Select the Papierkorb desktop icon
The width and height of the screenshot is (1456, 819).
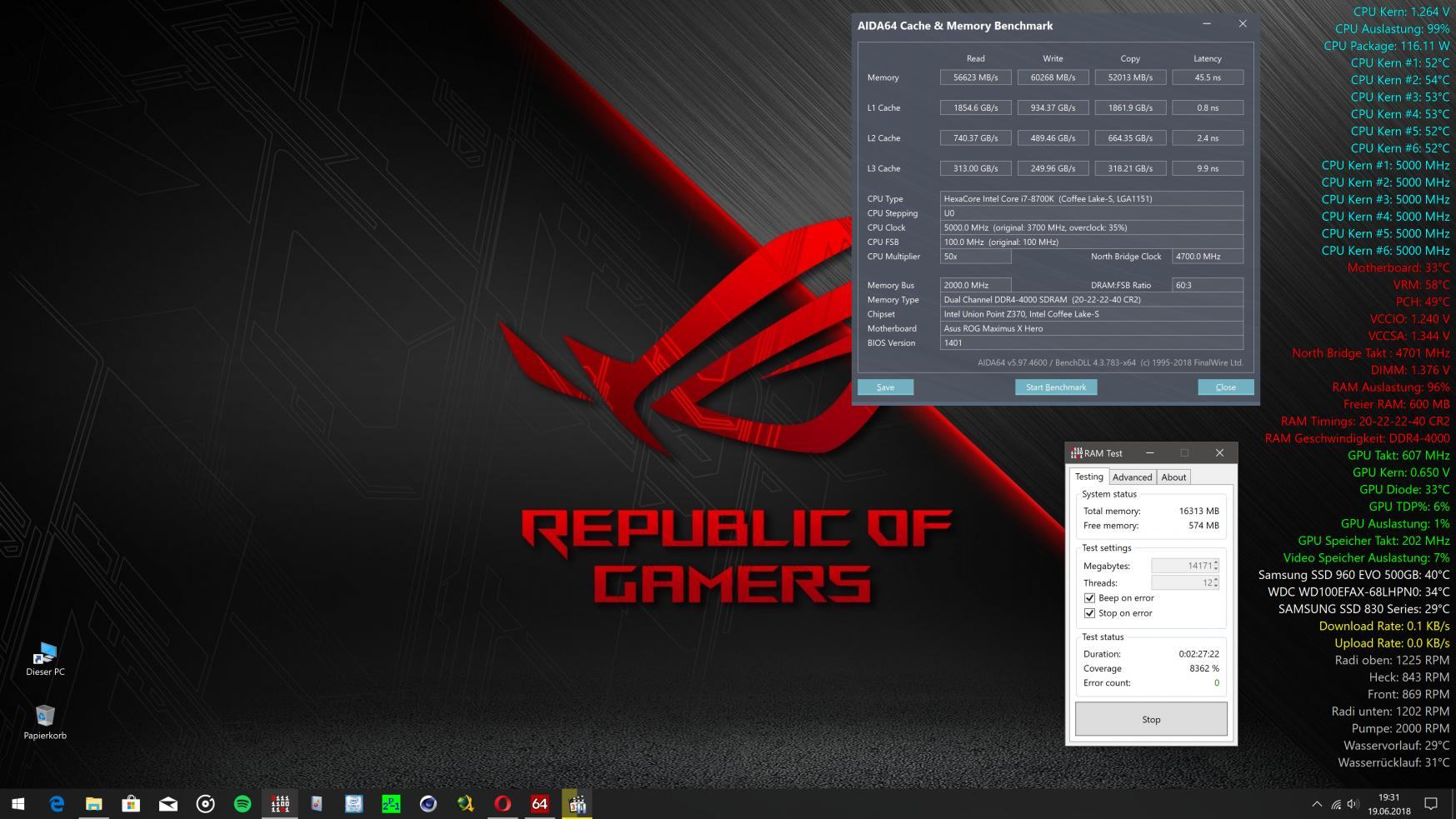click(x=45, y=722)
